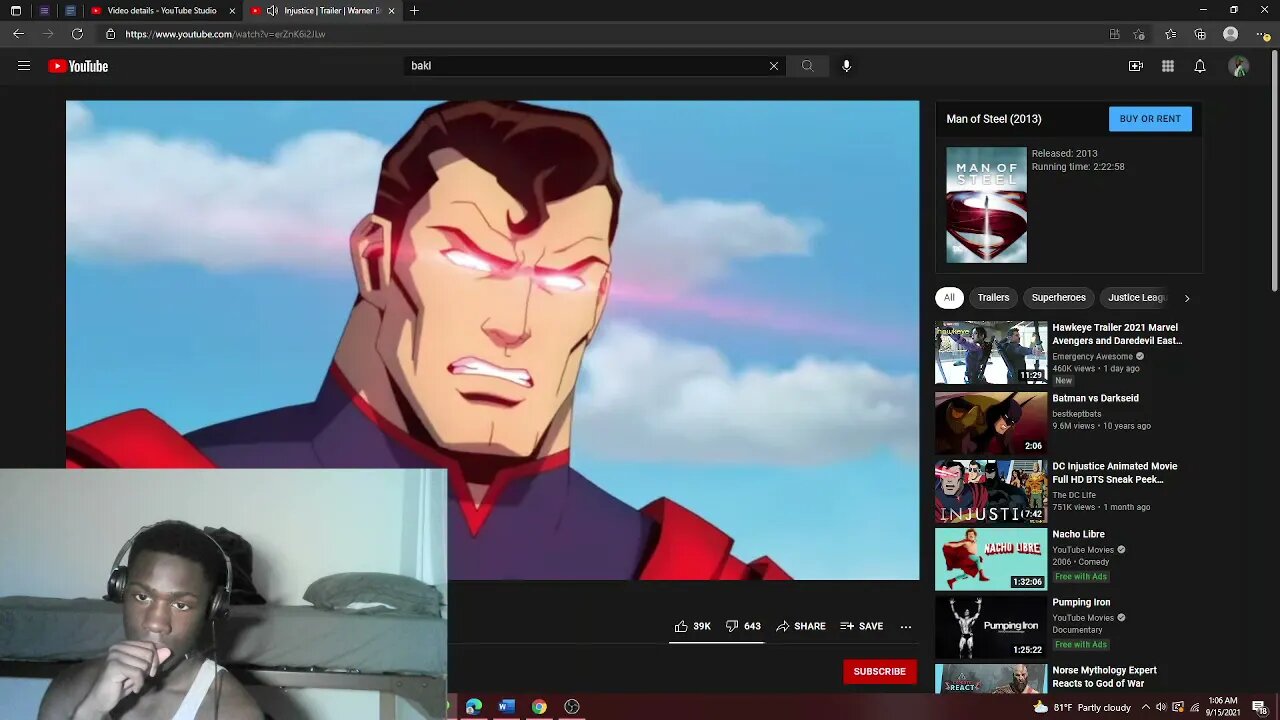Mute the Injustice Trailer tab audio icon
The image size is (1280, 720).
coord(272,11)
